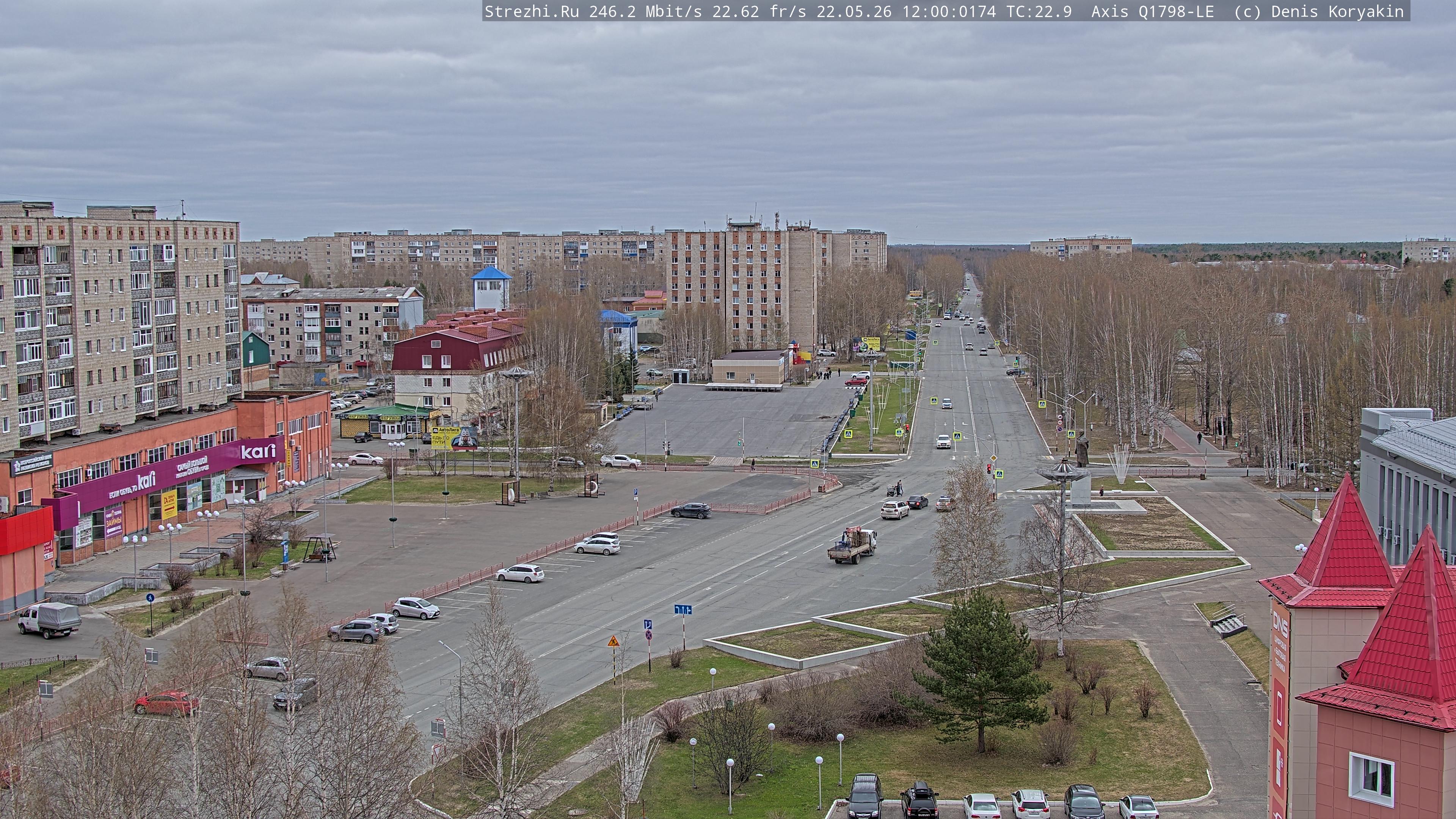Click the large white kari corner logo
The image size is (1456, 819).
258,451
